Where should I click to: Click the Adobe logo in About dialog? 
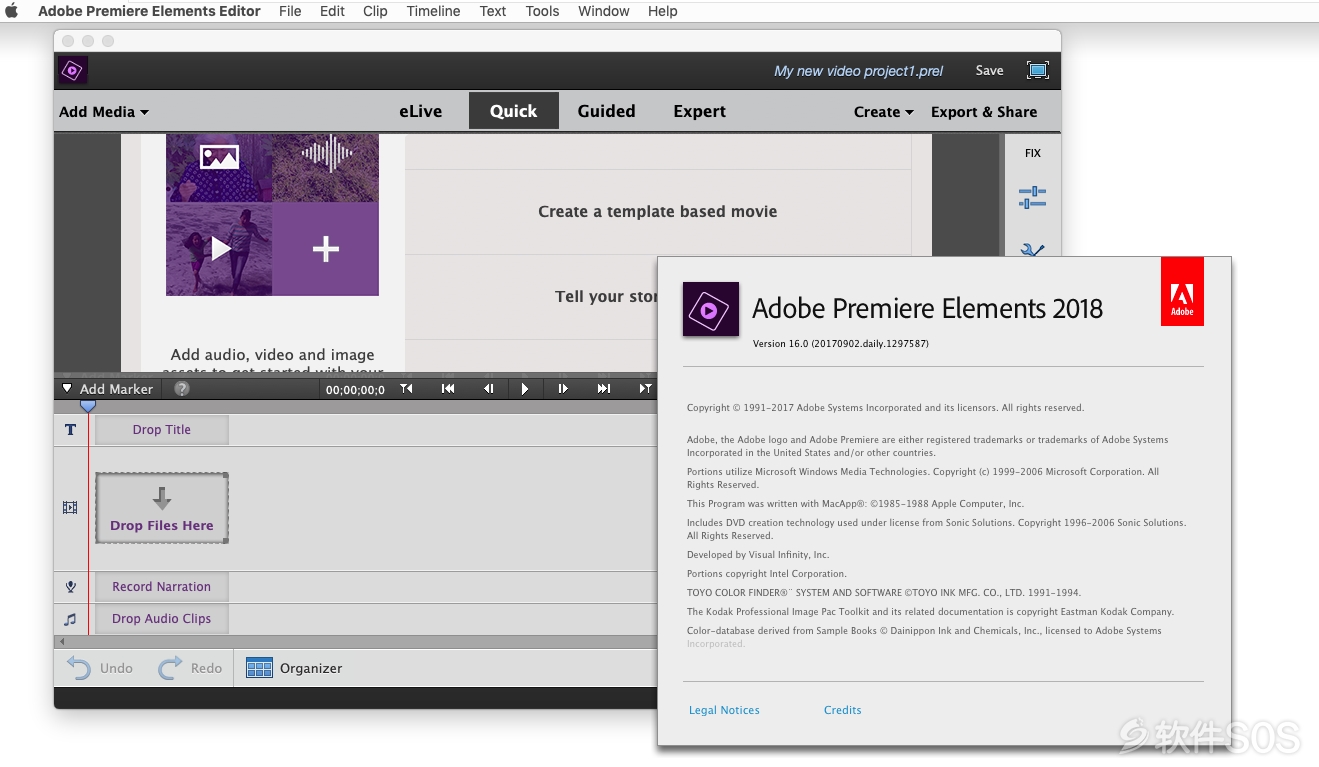click(1182, 292)
